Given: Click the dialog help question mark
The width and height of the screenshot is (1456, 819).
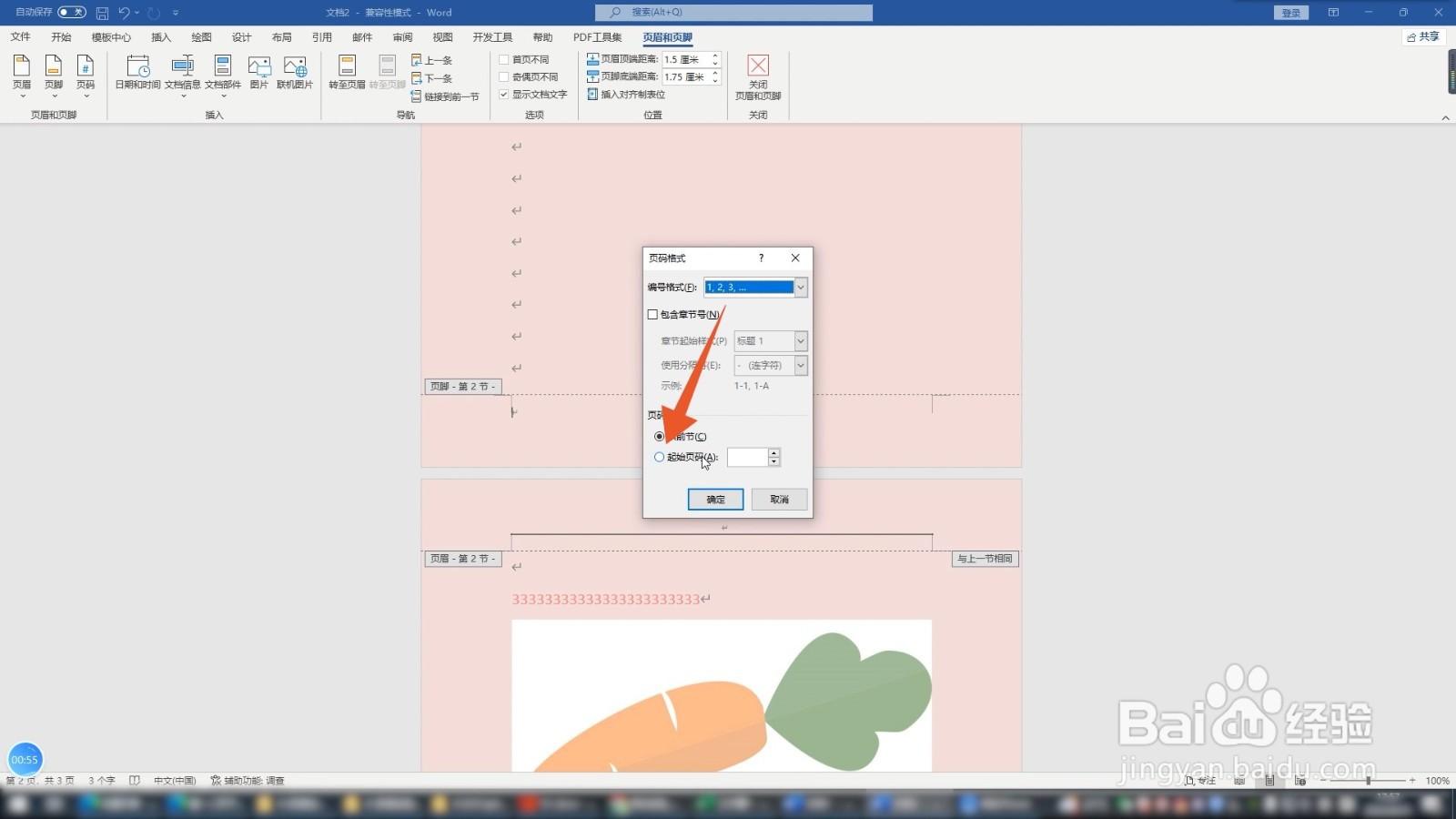Looking at the screenshot, I should click(x=761, y=258).
